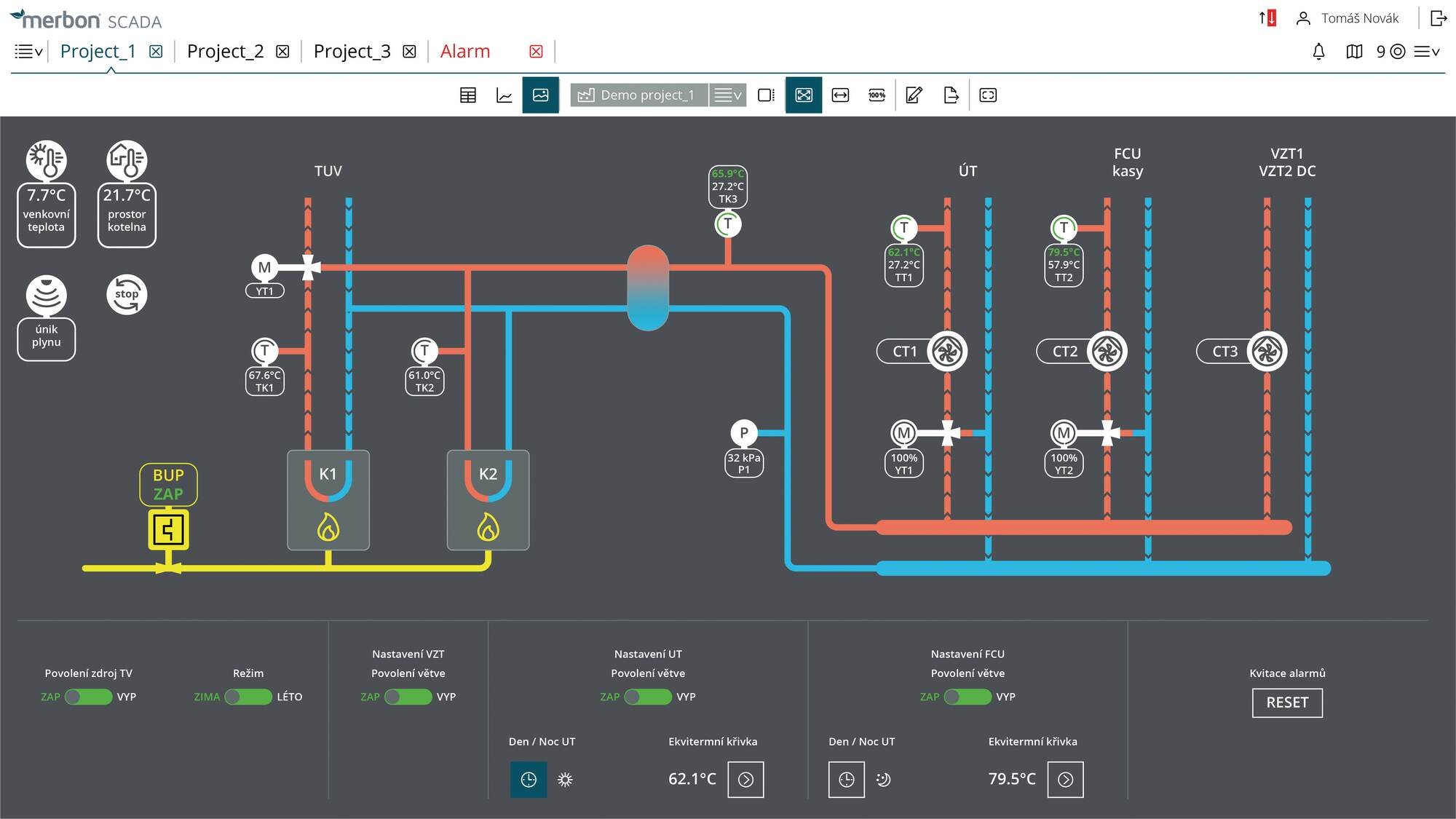The image size is (1456, 819).
Task: Switch to Alarm tab
Action: pyautogui.click(x=465, y=52)
